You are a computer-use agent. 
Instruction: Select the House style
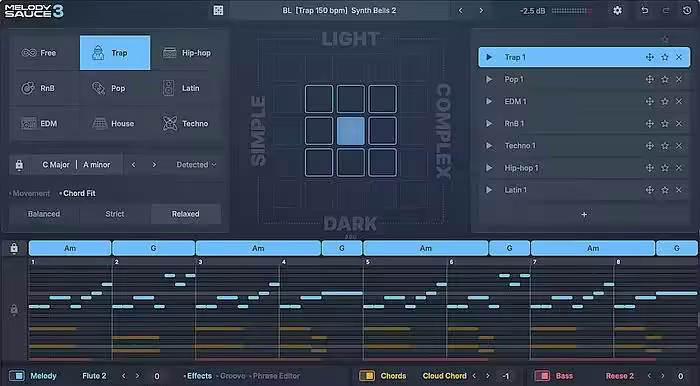pyautogui.click(x=115, y=124)
